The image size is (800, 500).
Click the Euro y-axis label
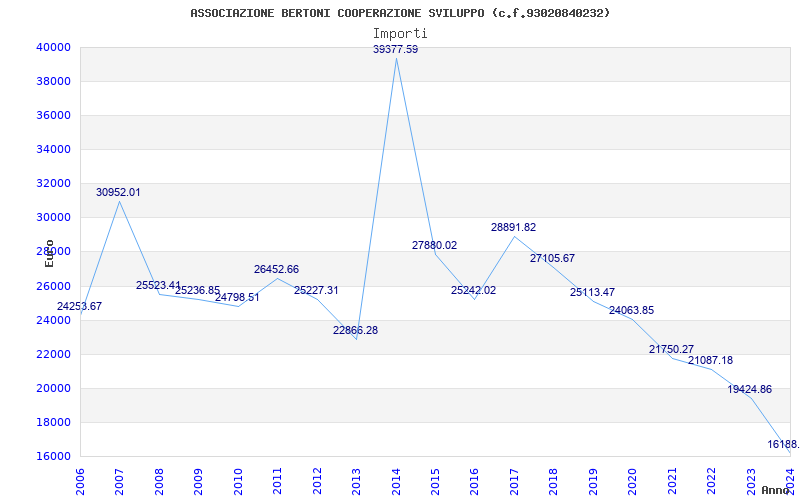click(x=49, y=253)
